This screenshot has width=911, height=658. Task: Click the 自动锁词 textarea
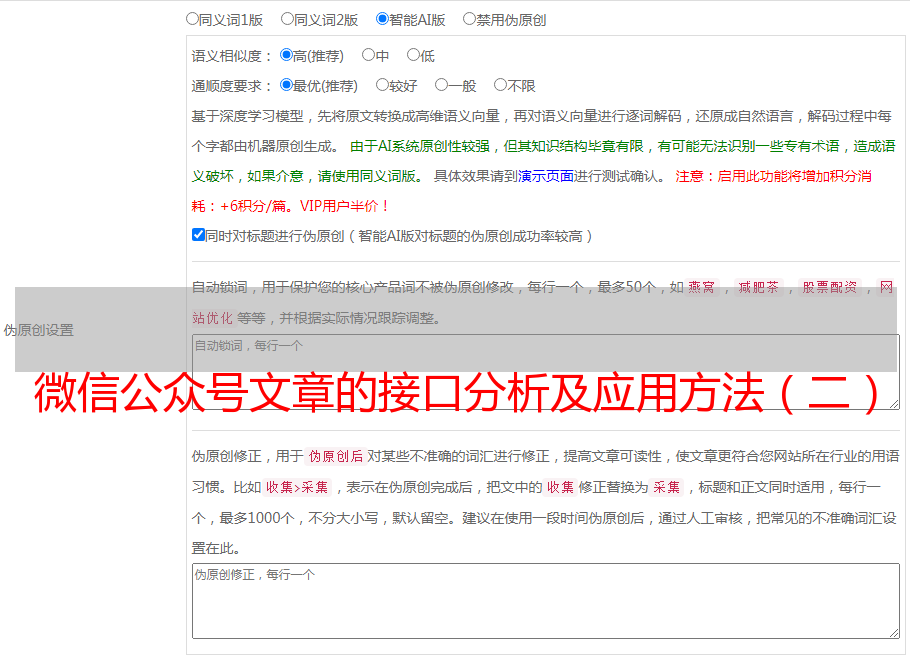tap(546, 372)
